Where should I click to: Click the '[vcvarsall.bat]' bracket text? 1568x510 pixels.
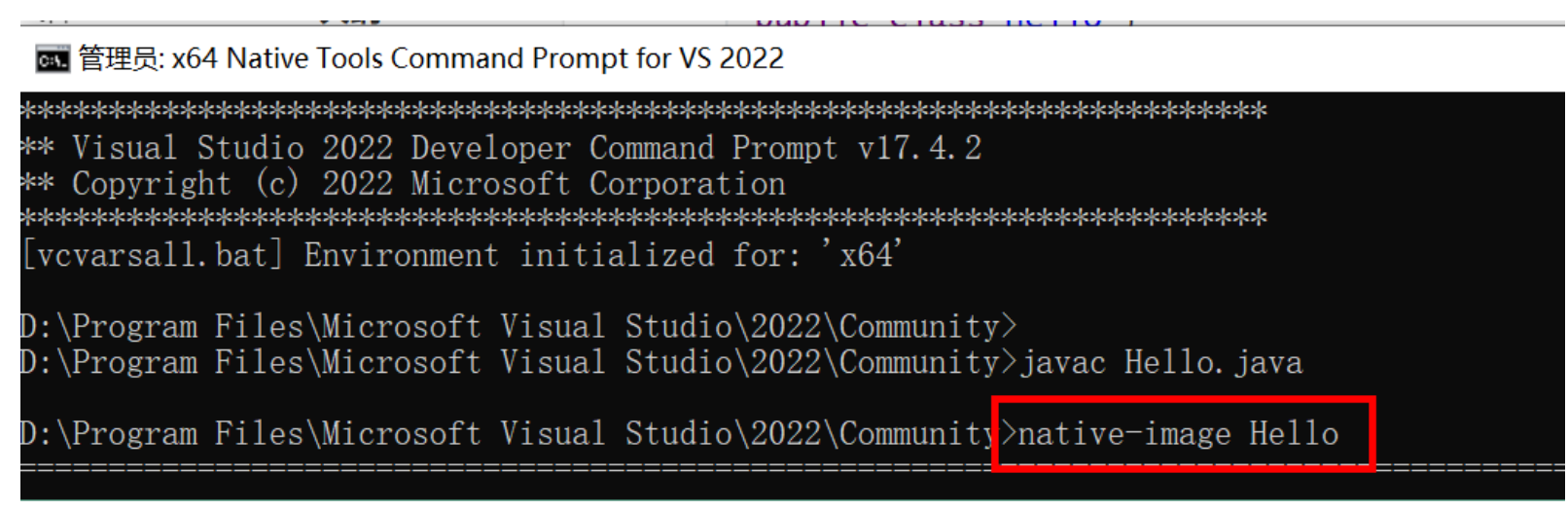153,255
